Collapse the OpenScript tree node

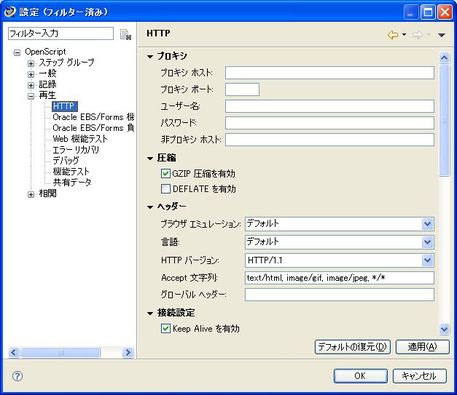pyautogui.click(x=17, y=52)
